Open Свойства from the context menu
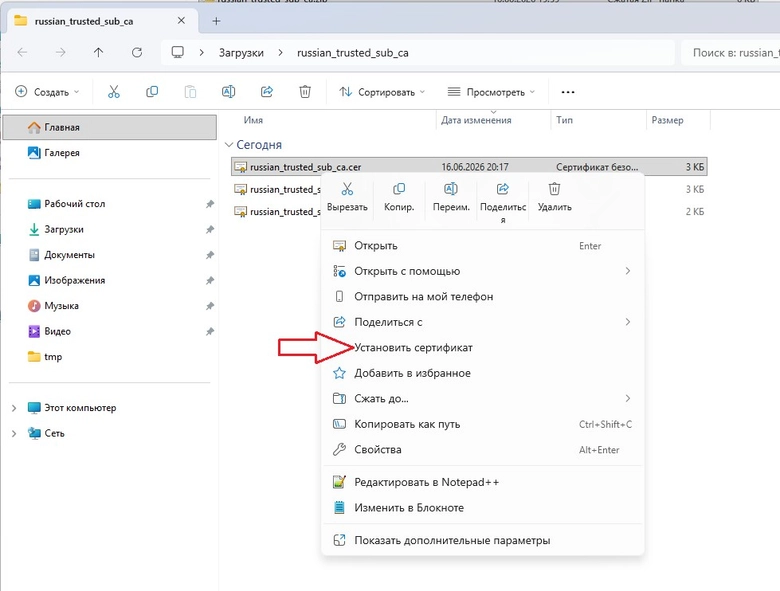Screen dimensions: 780x591 click(483, 450)
